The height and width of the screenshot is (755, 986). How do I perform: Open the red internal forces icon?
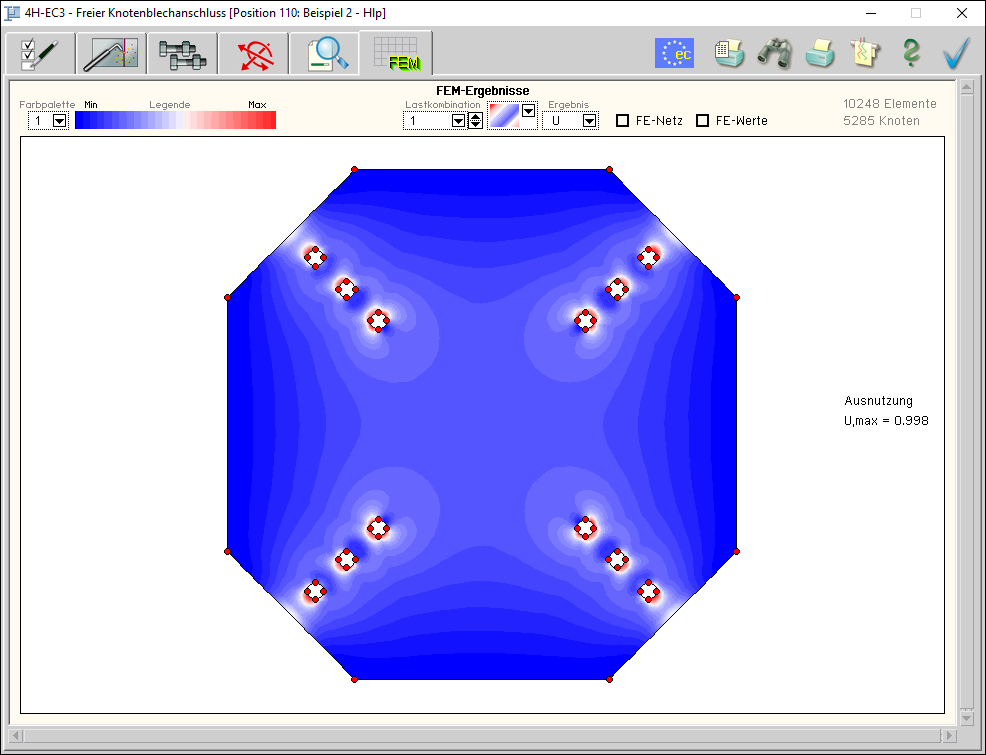(254, 53)
